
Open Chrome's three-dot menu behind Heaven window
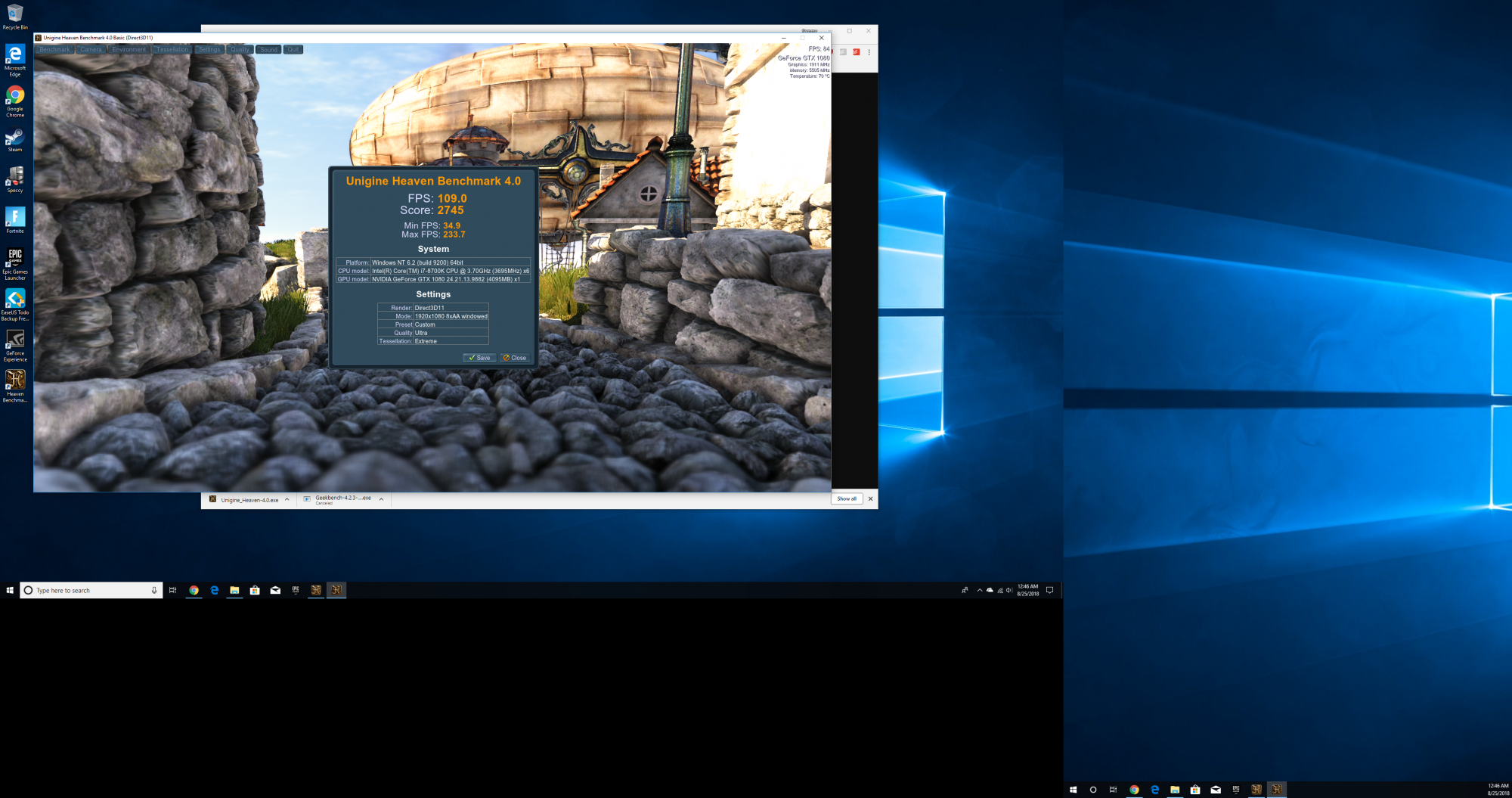869,52
